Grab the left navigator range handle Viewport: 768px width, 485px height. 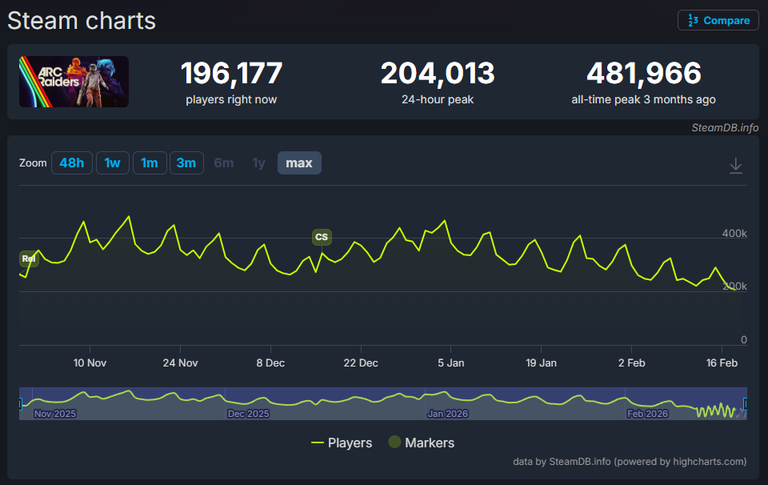[20, 403]
